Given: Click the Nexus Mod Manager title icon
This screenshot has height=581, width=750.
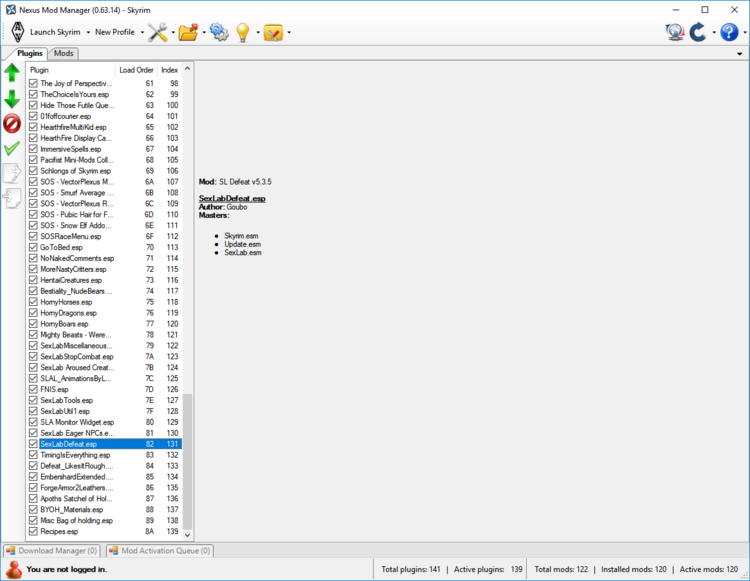Looking at the screenshot, I should 11,10.
